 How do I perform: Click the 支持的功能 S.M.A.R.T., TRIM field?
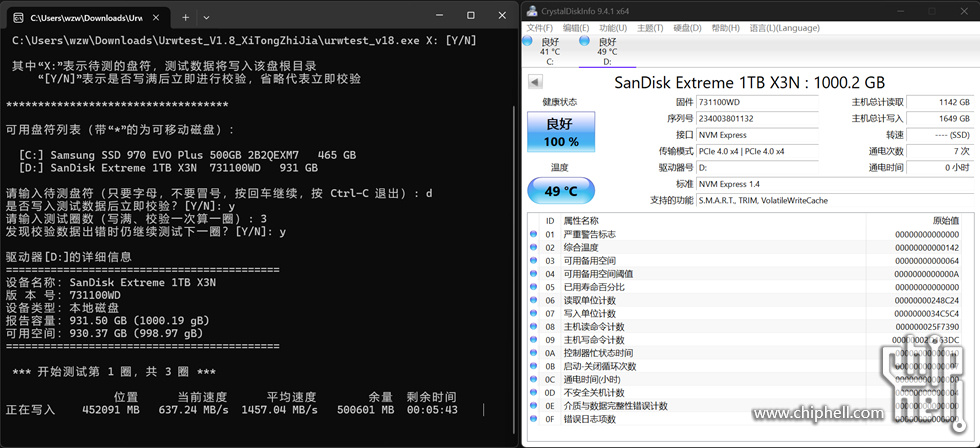[835, 201]
